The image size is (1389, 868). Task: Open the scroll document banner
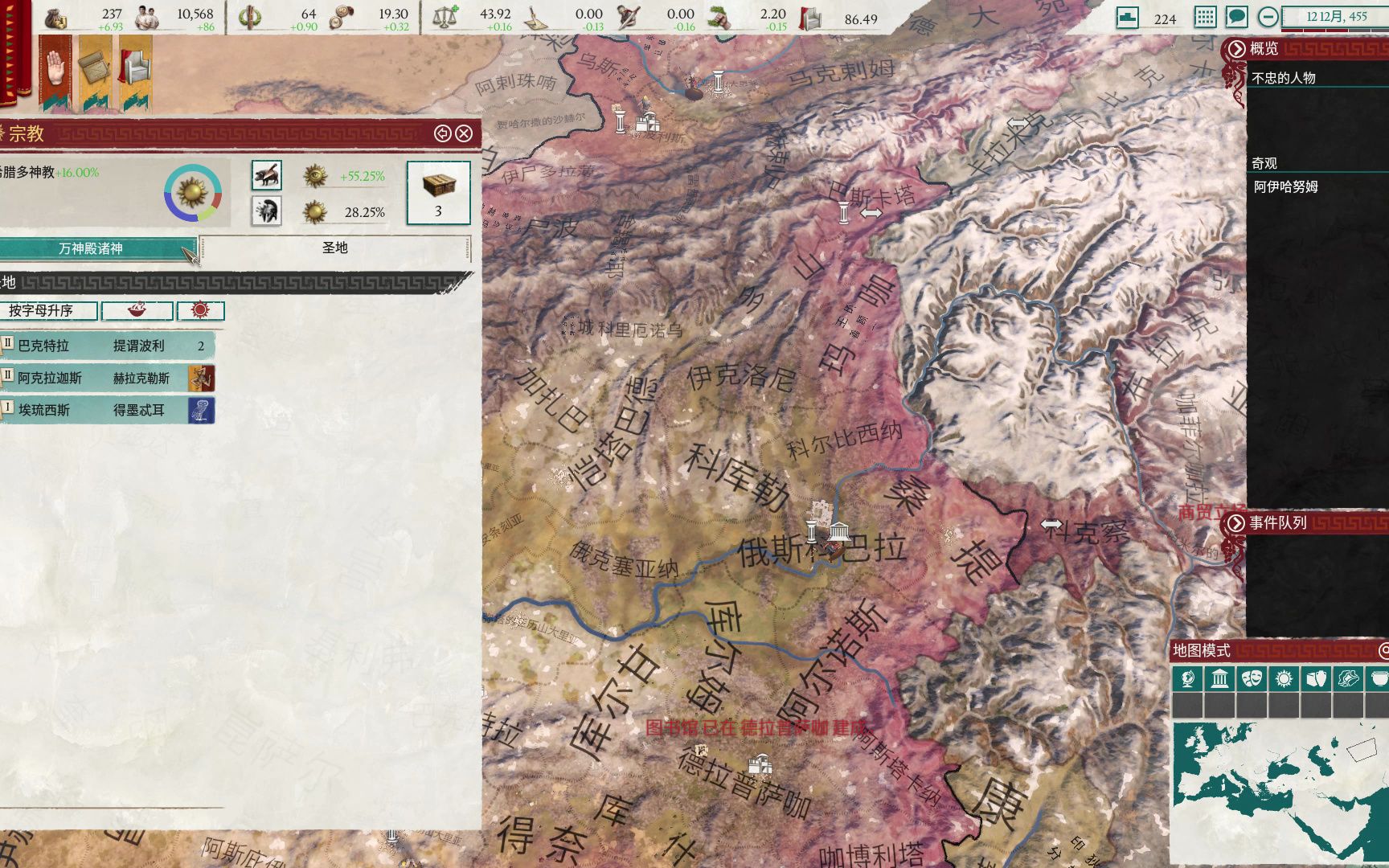[94, 72]
